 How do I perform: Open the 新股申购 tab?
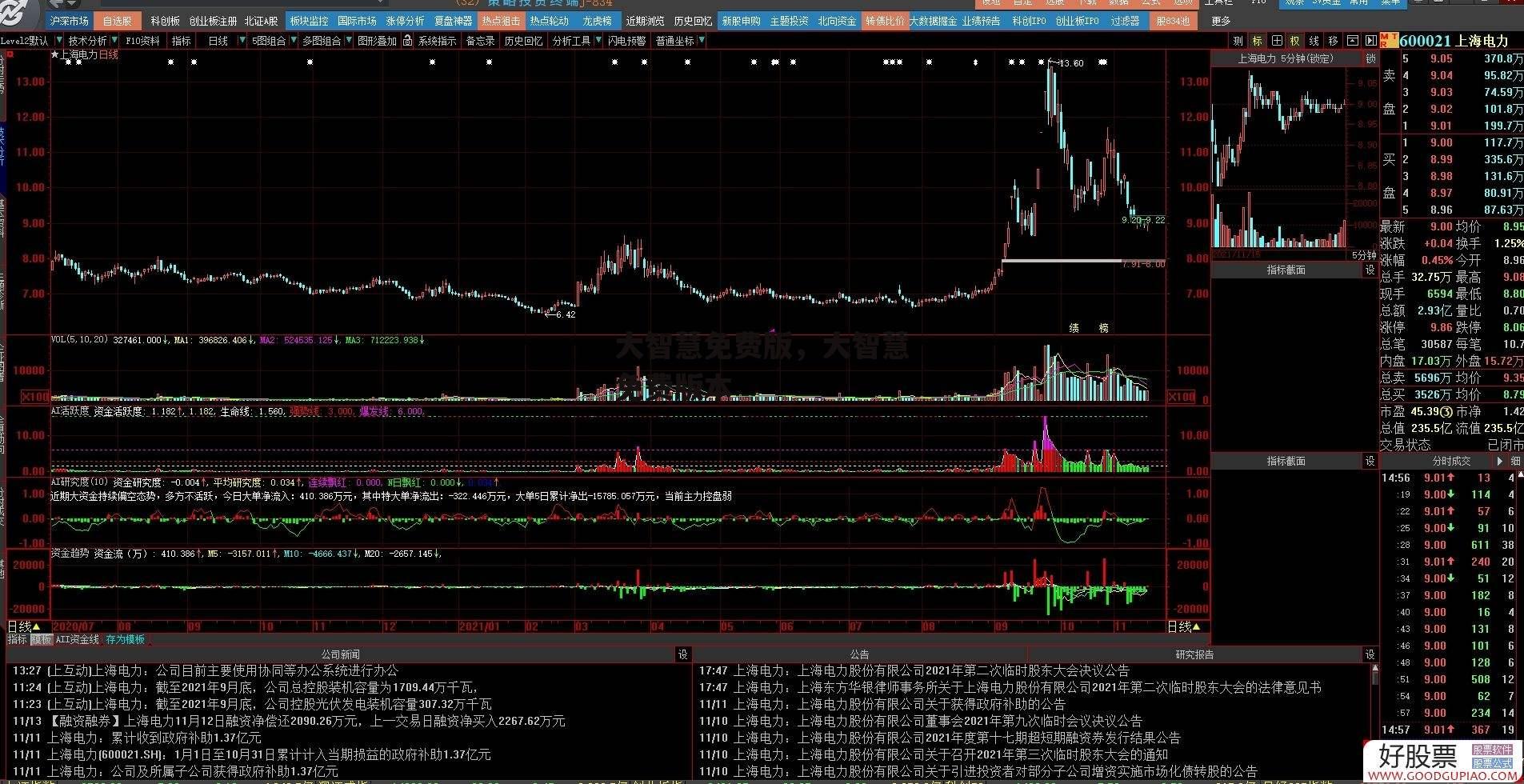tap(741, 22)
